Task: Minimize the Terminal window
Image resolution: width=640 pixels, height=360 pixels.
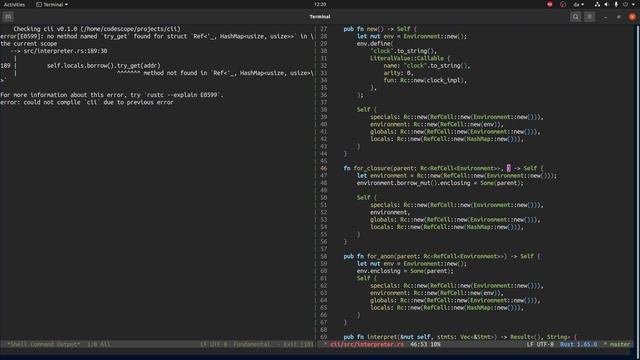Action: [605, 17]
